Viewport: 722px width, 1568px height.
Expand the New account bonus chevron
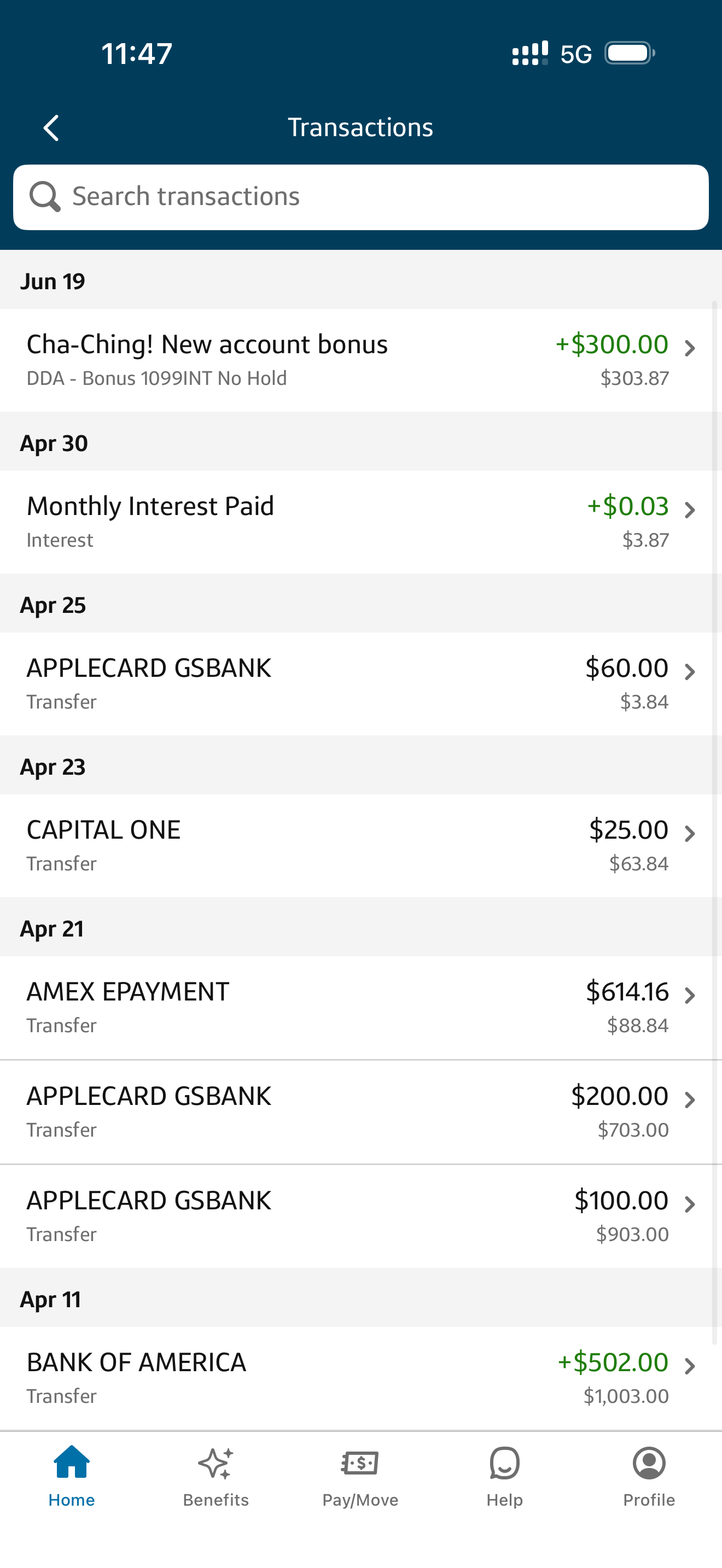tap(690, 348)
